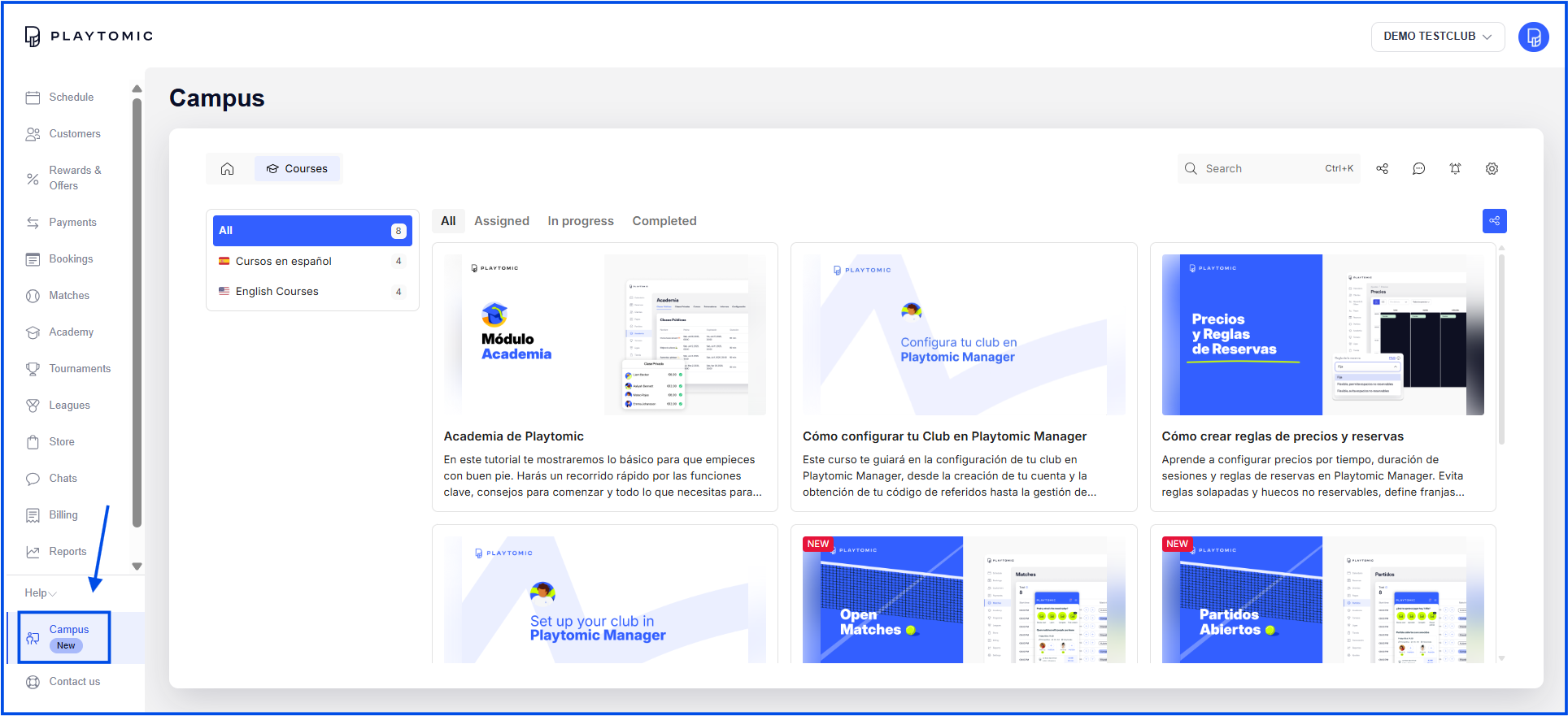Click the home icon in Campus breadcrumb

227,169
